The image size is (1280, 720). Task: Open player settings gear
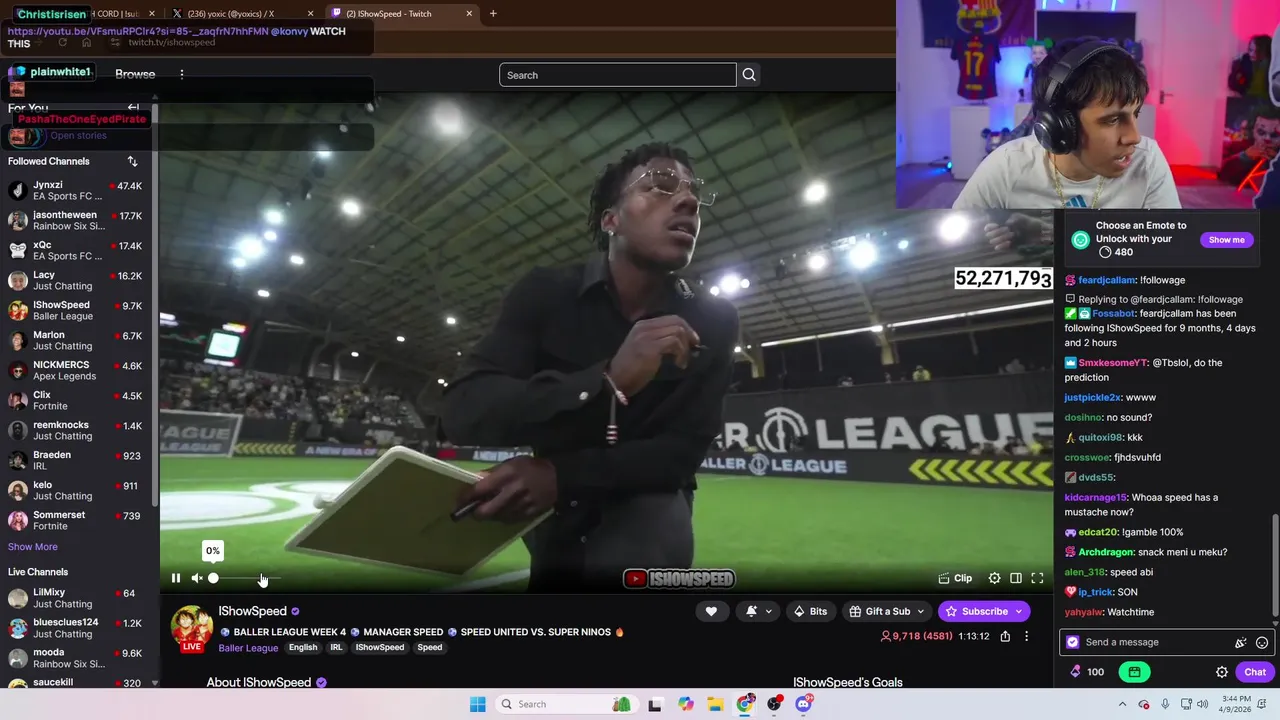(x=994, y=578)
